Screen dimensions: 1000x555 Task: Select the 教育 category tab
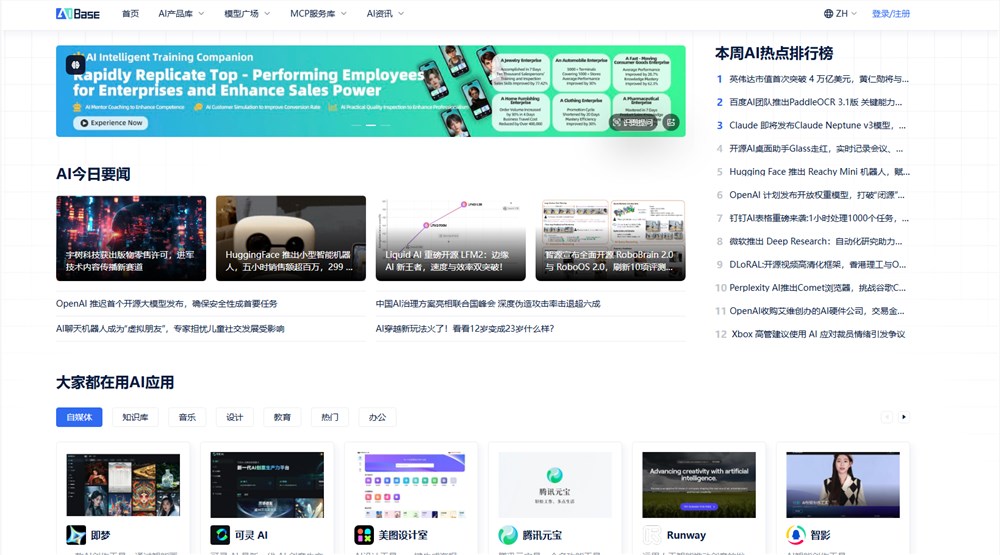(282, 417)
